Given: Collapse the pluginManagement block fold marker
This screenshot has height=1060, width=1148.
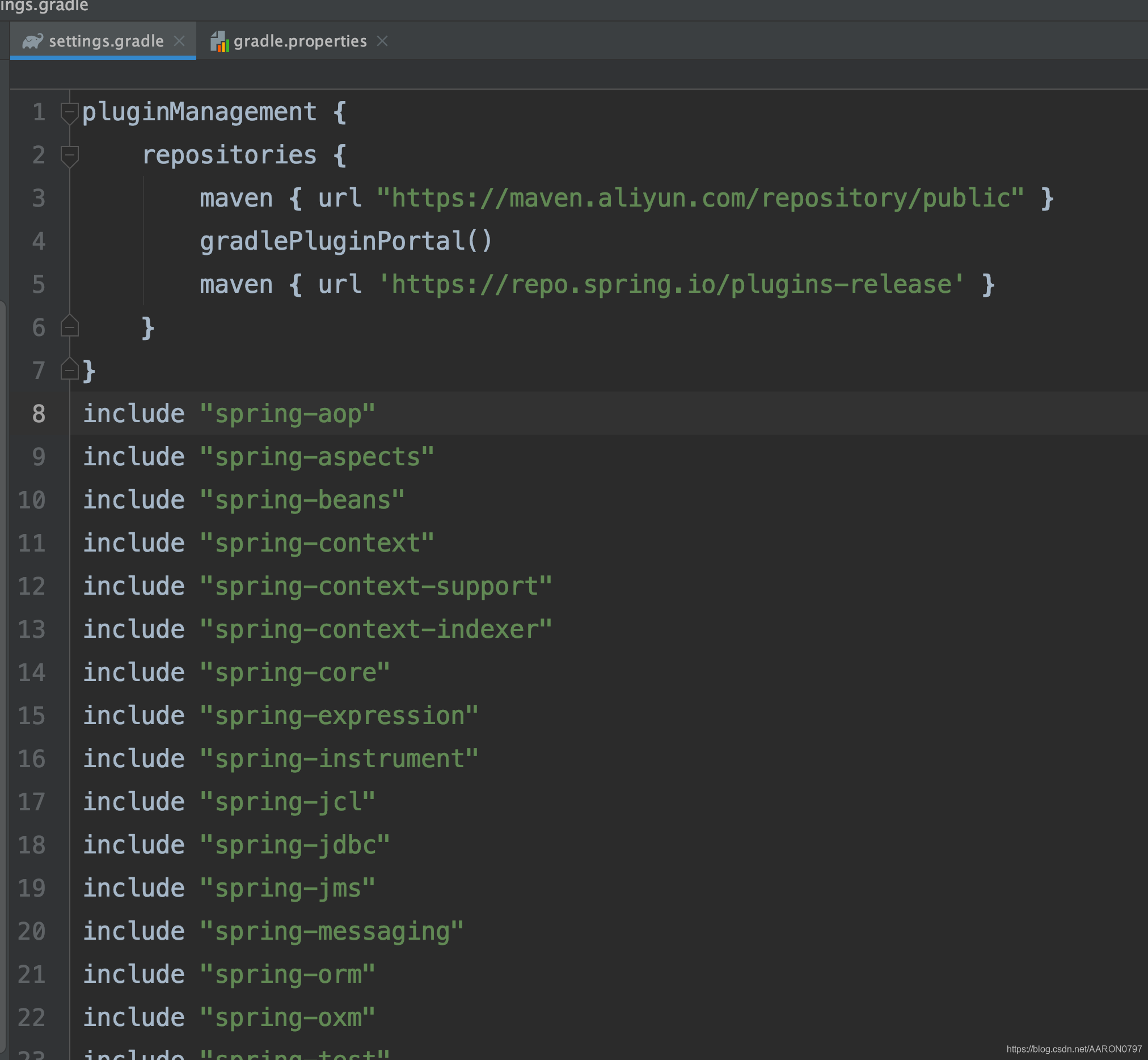Looking at the screenshot, I should 69,112.
